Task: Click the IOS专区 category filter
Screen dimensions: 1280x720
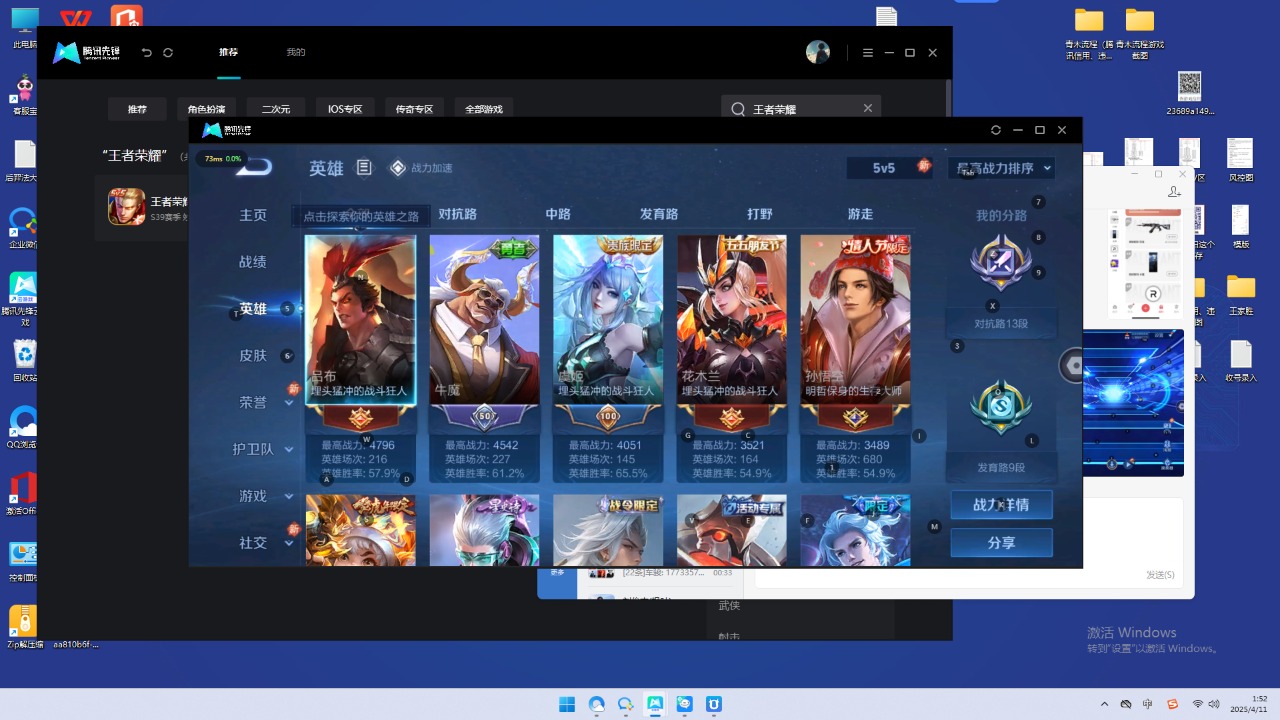Action: click(x=345, y=109)
